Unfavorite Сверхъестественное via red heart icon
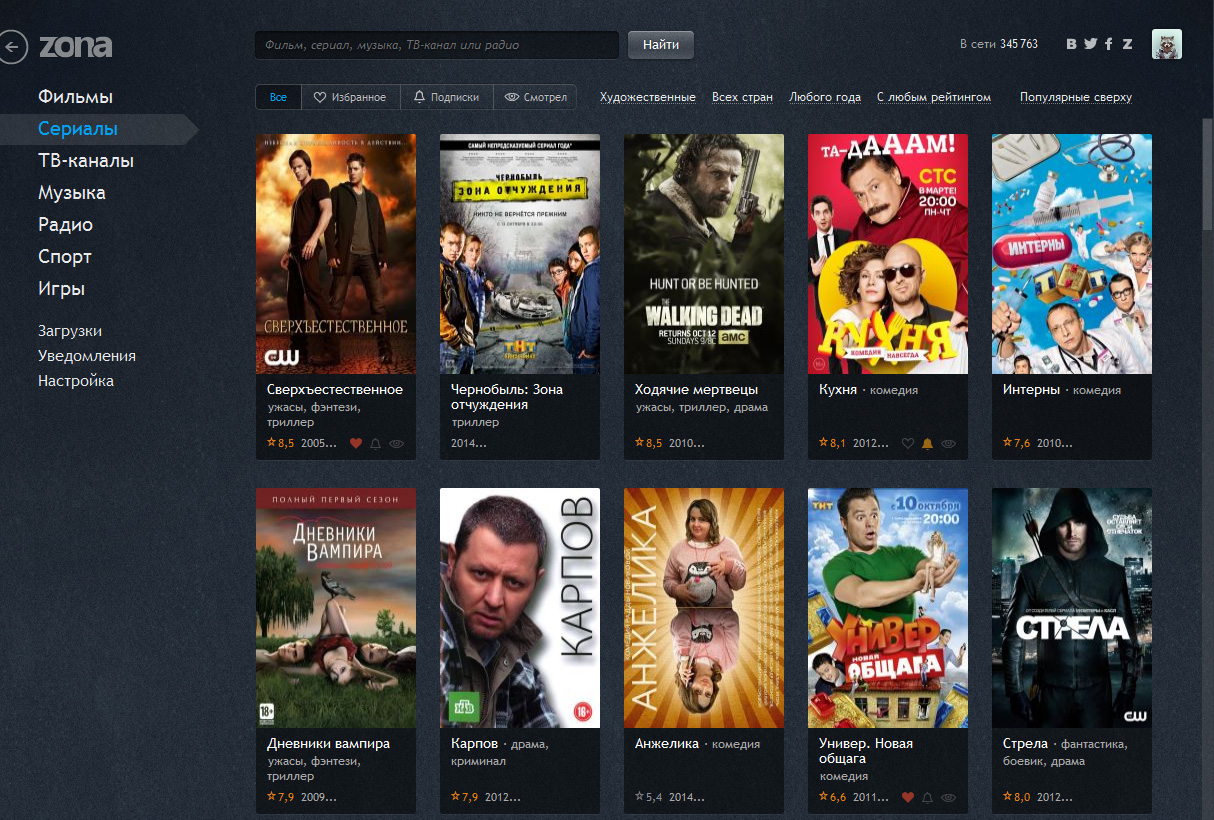1214x820 pixels. (x=355, y=443)
